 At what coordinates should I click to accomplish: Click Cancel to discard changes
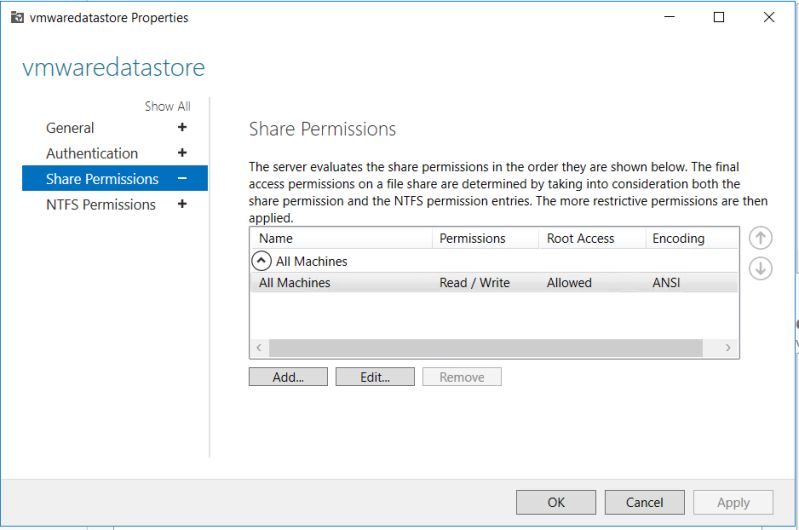pos(645,502)
